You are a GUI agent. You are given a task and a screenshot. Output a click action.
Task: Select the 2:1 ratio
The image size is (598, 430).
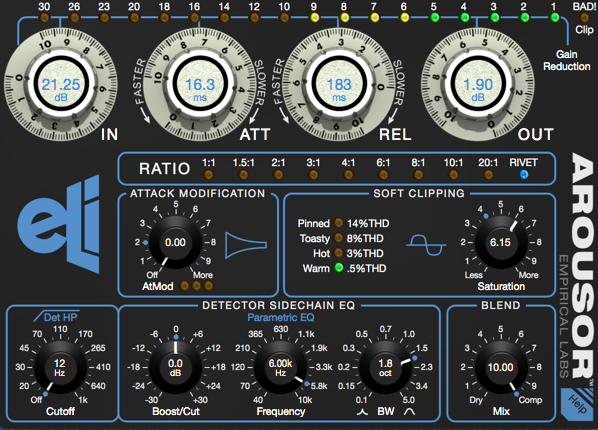(278, 175)
